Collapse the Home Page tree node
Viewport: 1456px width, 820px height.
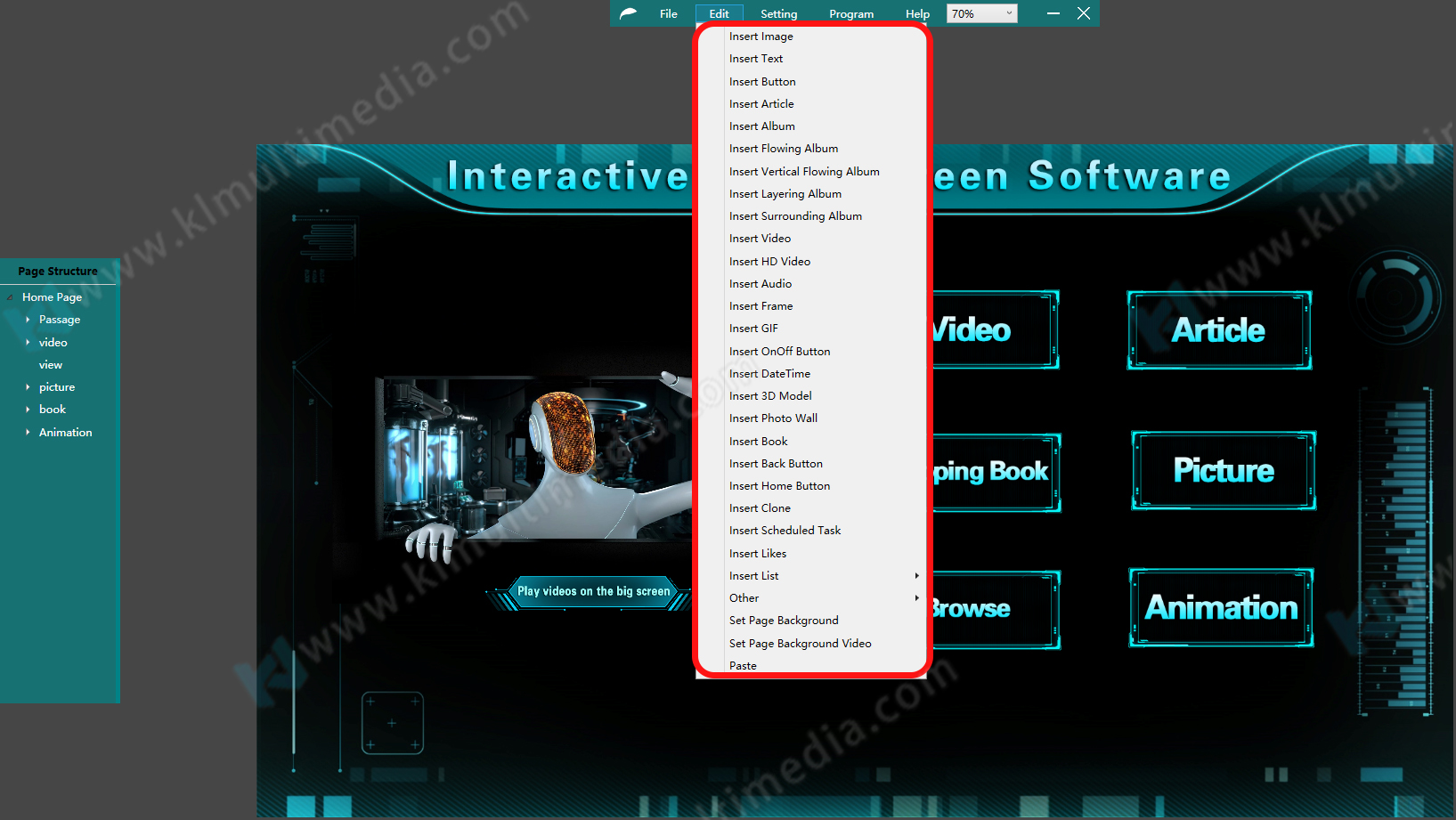coord(10,297)
